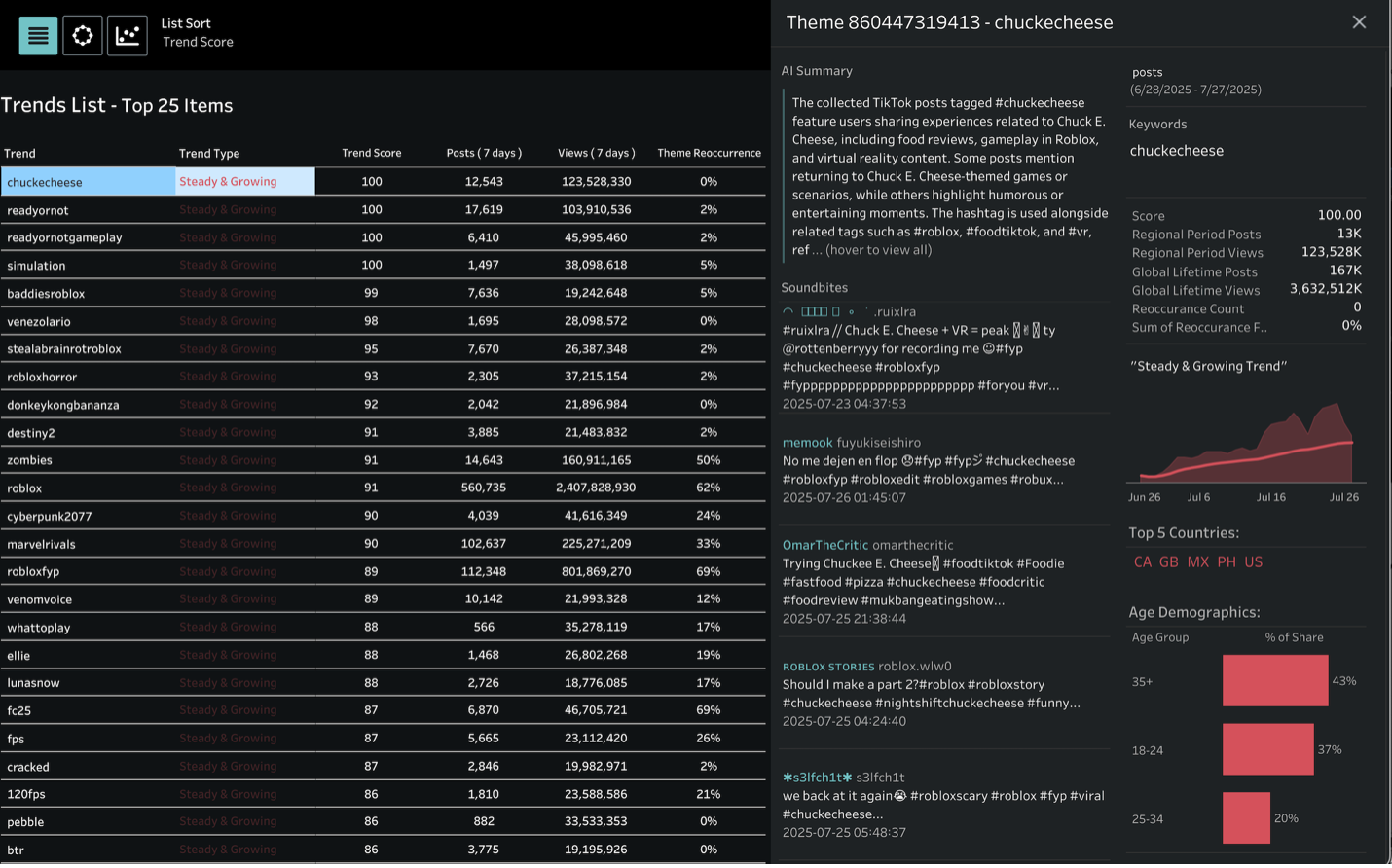Click the roblox Posts value 560,735
Viewport: 1392px width, 868px height.
[x=484, y=488]
